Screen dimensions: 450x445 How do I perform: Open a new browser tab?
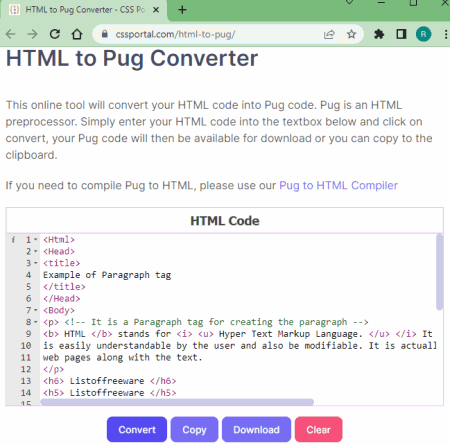[x=182, y=10]
